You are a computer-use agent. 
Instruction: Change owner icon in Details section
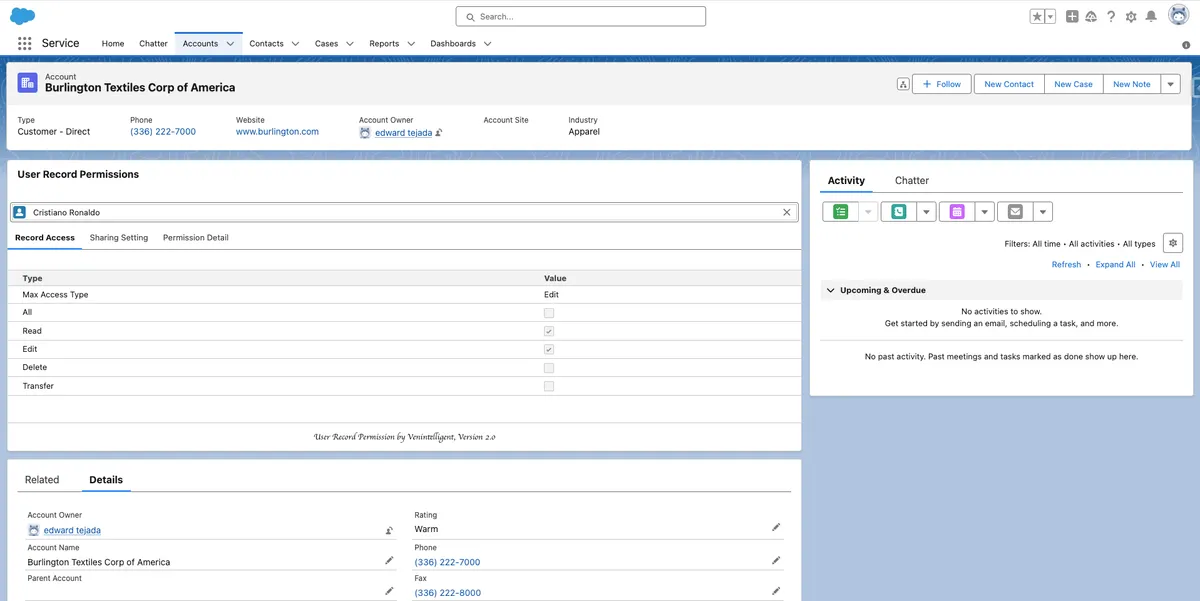389,530
